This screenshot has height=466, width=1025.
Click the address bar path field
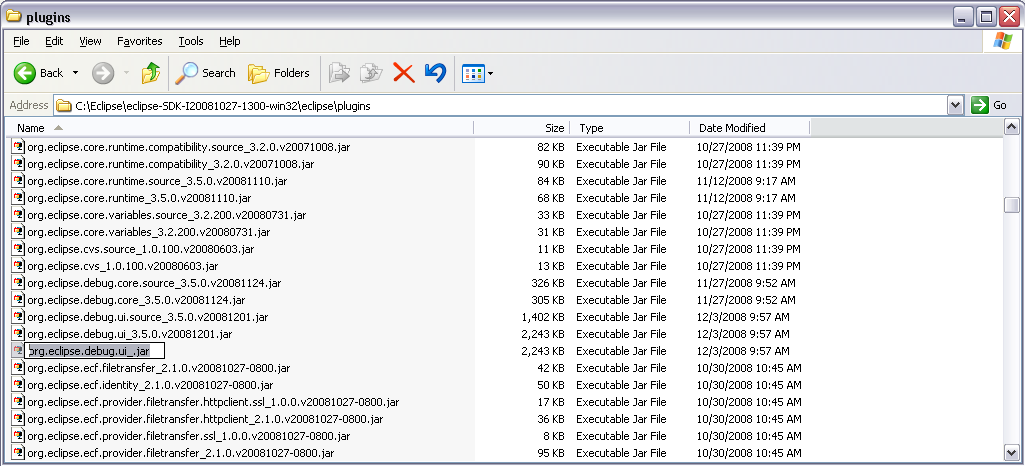tap(500, 105)
